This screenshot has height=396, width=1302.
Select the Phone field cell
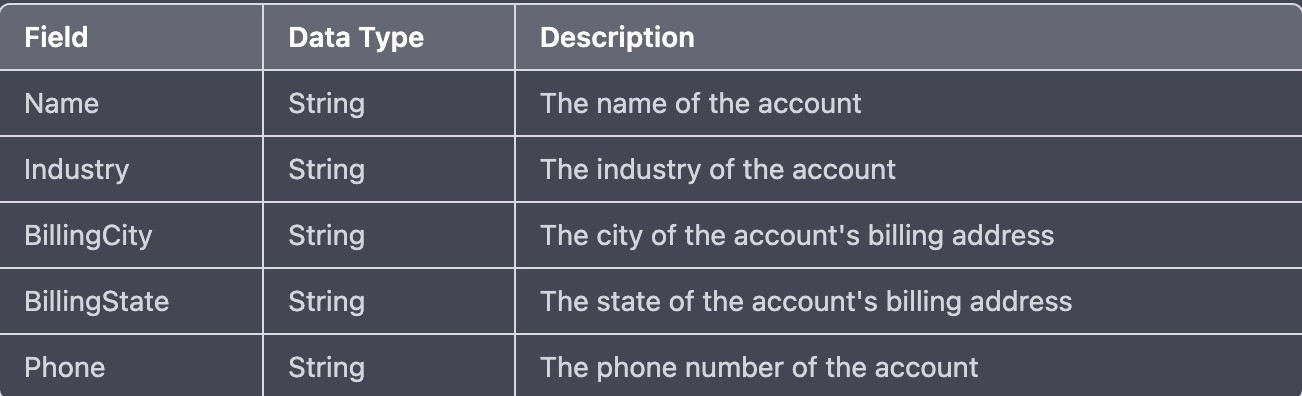point(132,366)
